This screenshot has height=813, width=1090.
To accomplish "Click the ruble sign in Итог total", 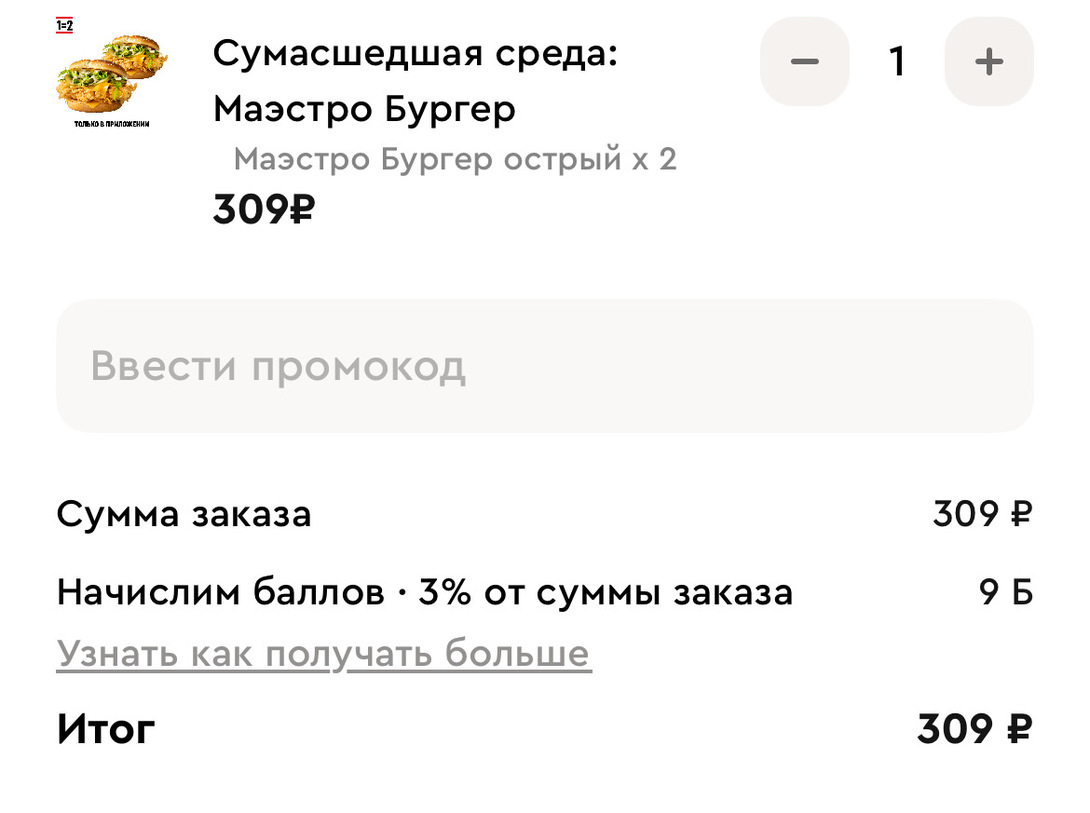I will click(x=1020, y=729).
